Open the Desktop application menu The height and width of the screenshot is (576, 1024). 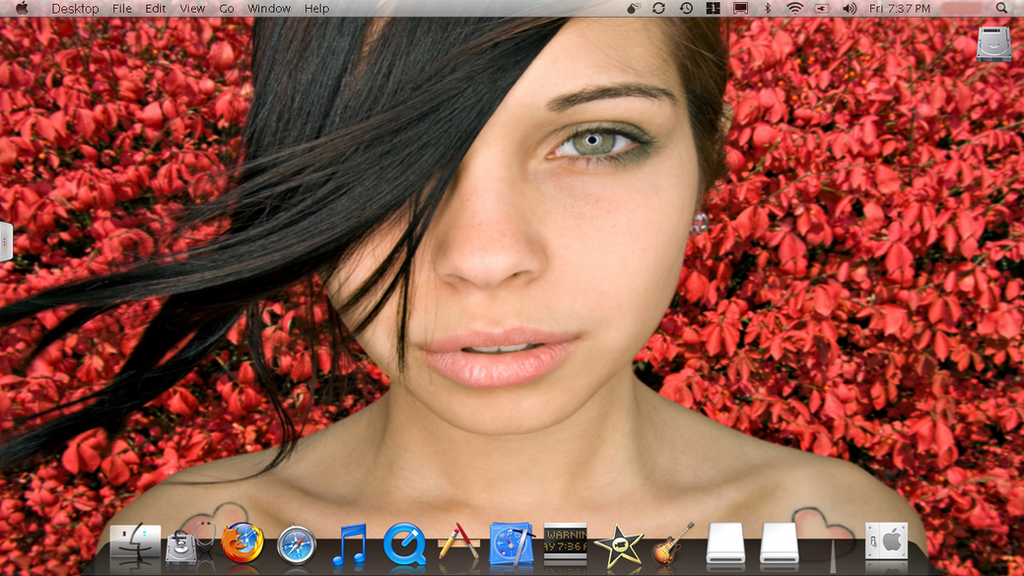coord(75,8)
